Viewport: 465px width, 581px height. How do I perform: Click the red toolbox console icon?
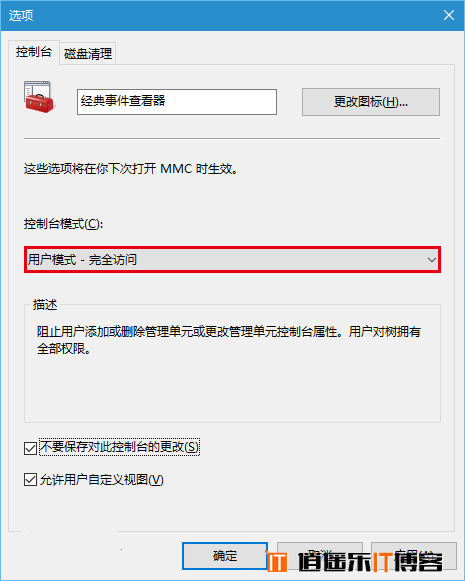39,97
